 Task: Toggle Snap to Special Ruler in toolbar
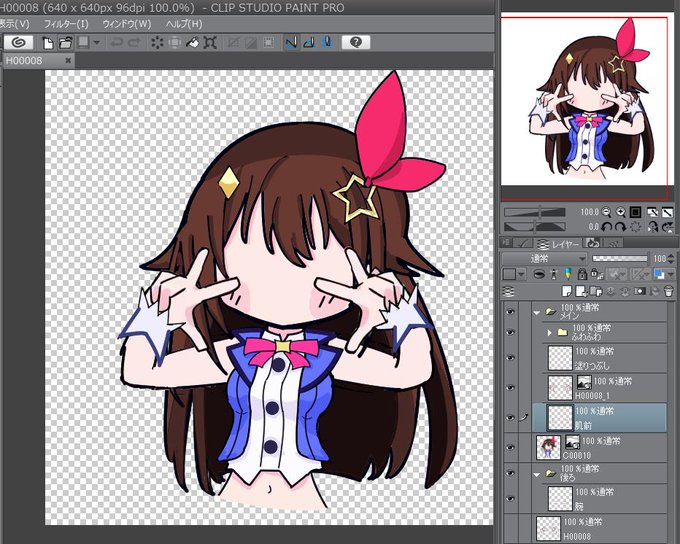click(x=309, y=43)
